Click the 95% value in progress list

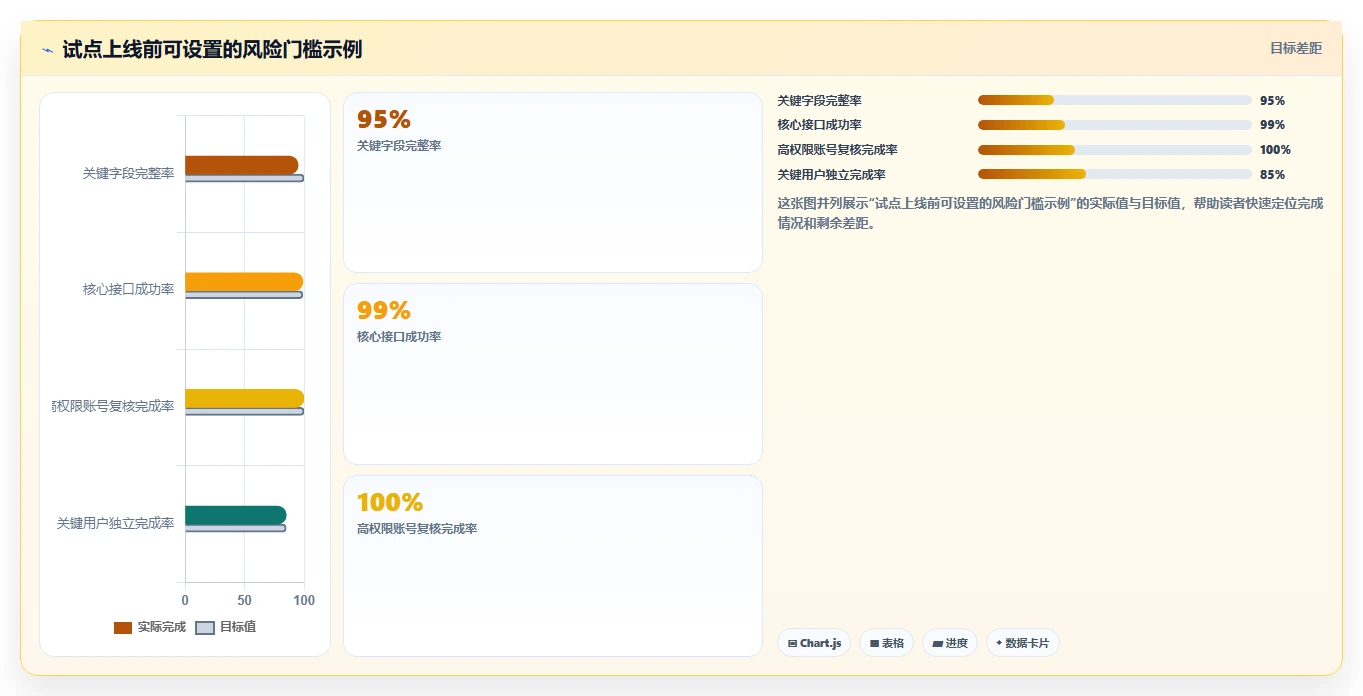click(1272, 101)
